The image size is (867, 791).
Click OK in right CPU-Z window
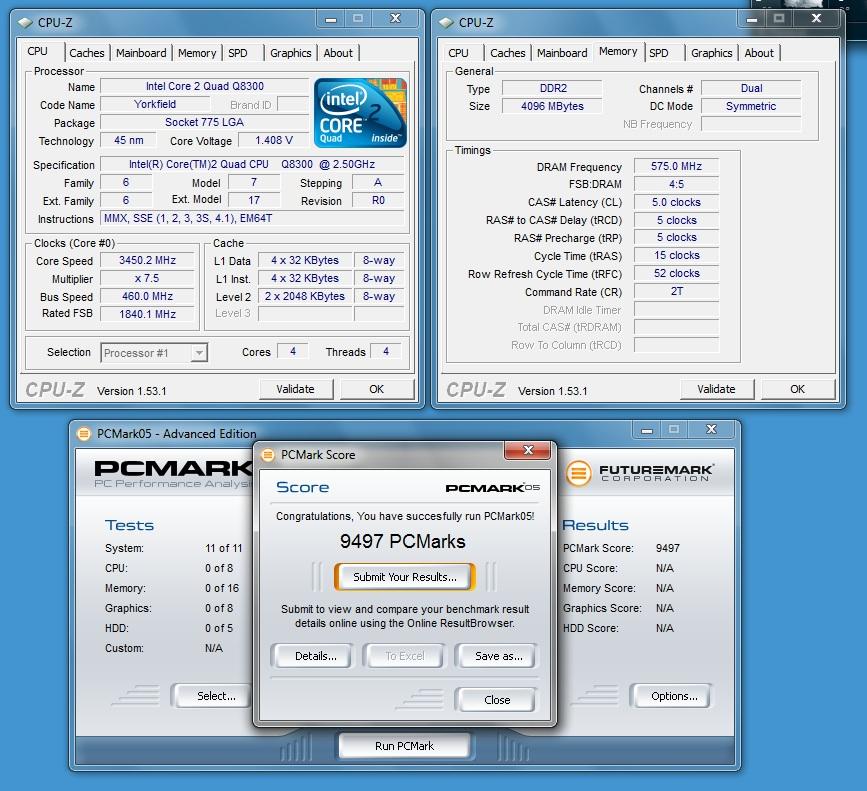[x=797, y=389]
